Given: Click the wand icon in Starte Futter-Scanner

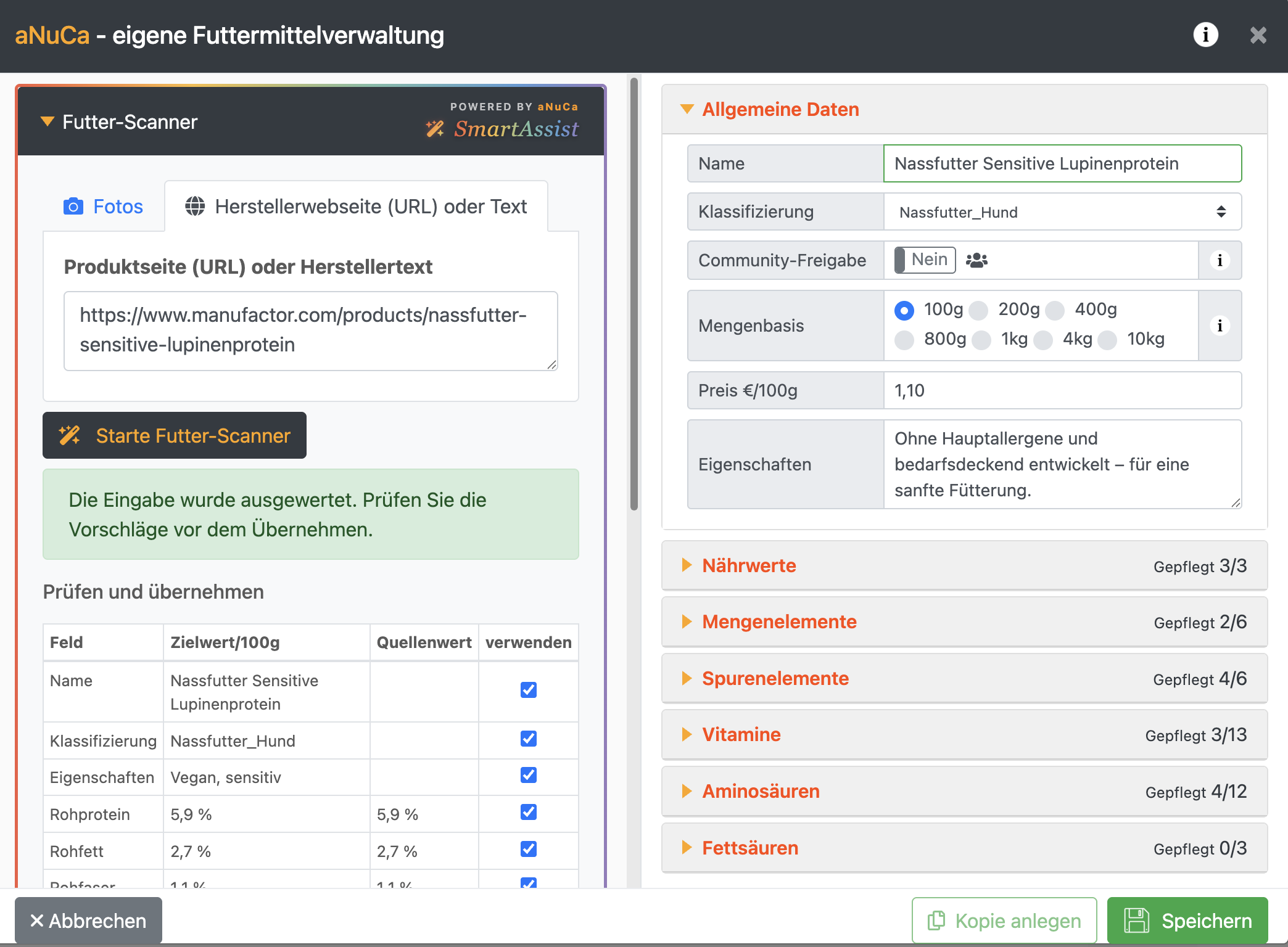Looking at the screenshot, I should pyautogui.click(x=69, y=435).
